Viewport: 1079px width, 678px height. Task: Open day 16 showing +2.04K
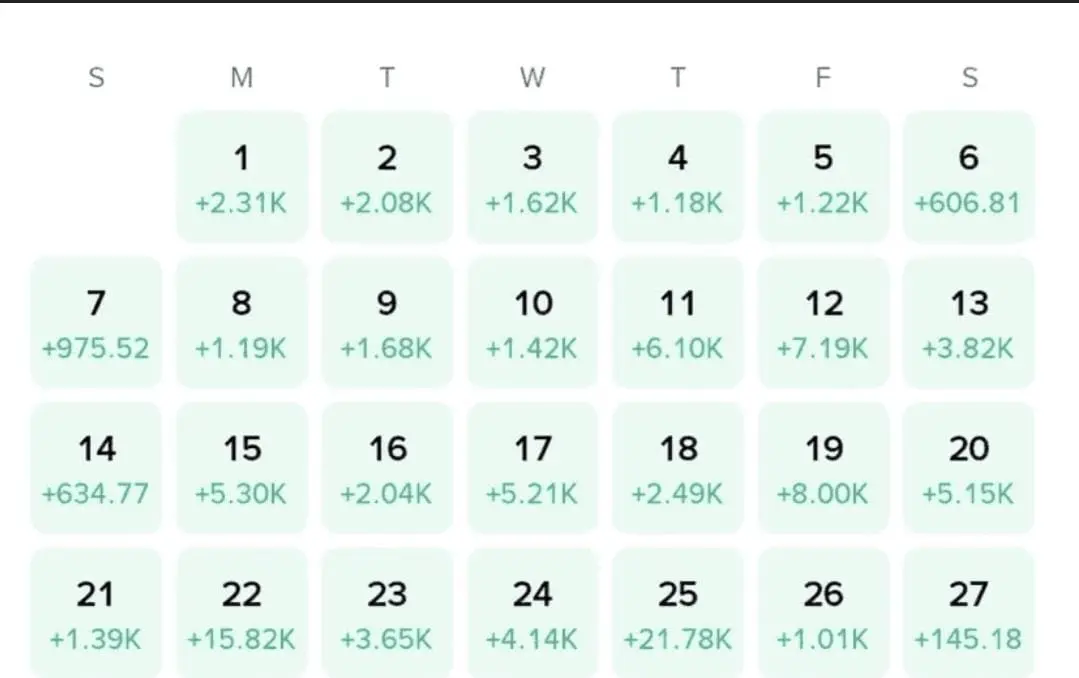point(387,468)
